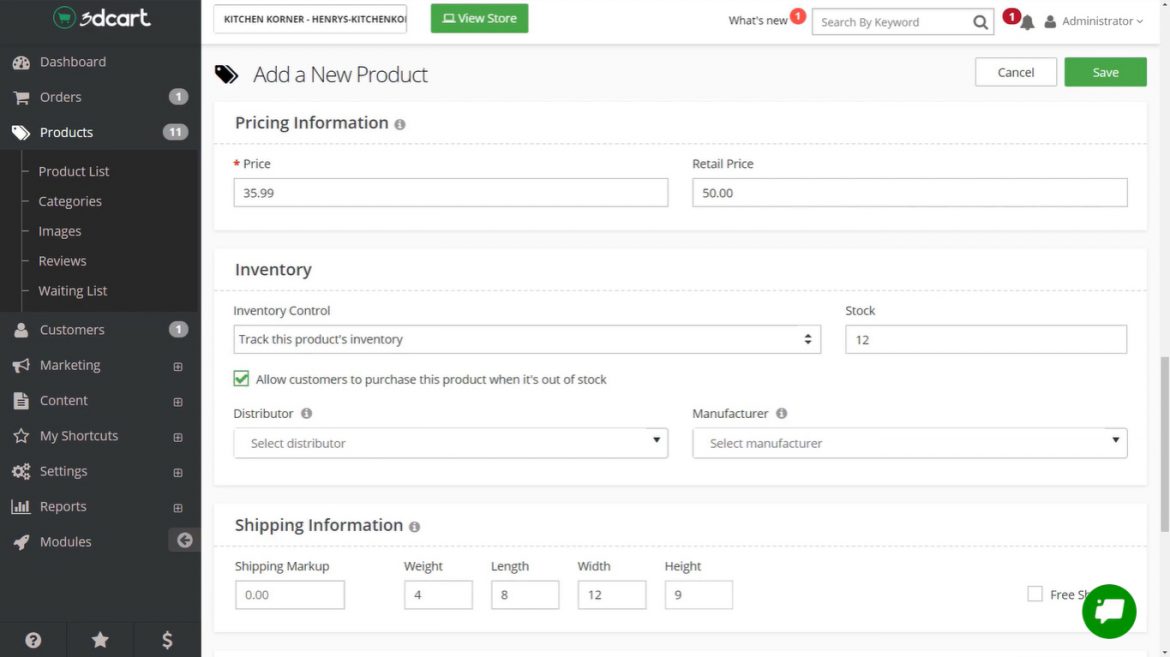
Task: Click the help question mark icon in sidebar footer
Action: pos(33,640)
